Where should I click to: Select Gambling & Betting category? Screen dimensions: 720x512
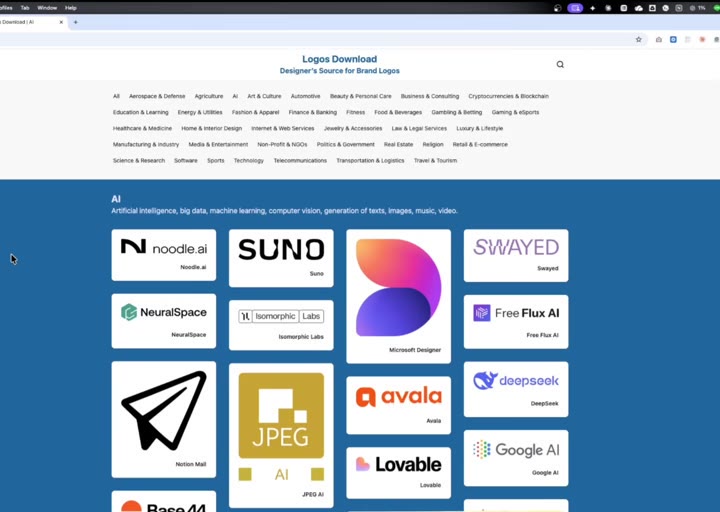(456, 113)
